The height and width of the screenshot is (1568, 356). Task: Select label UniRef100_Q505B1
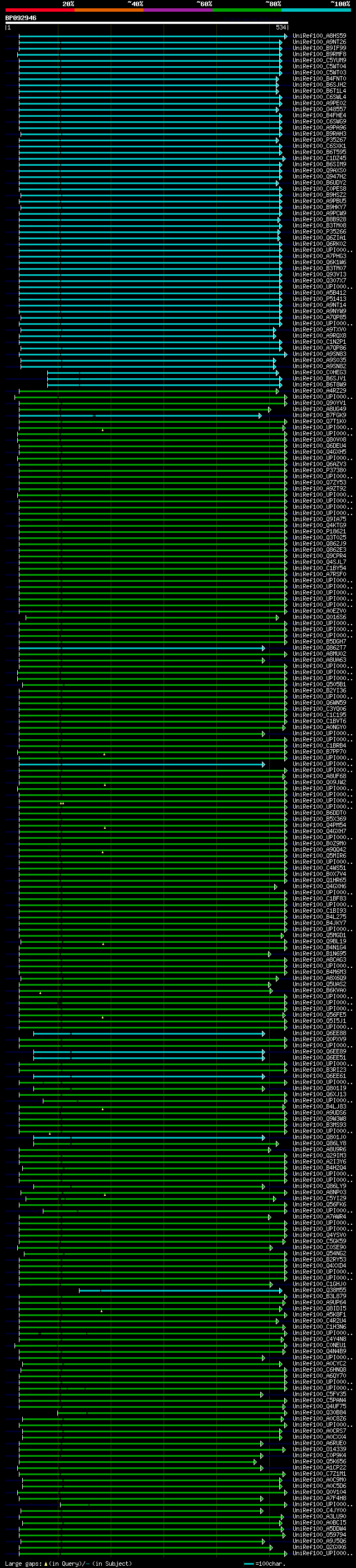coord(319,685)
